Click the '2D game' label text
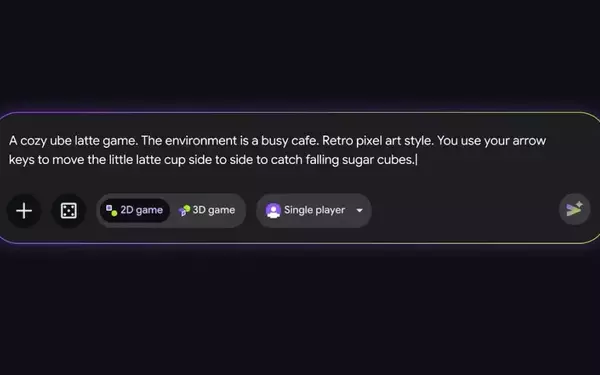The image size is (600, 375). point(142,210)
